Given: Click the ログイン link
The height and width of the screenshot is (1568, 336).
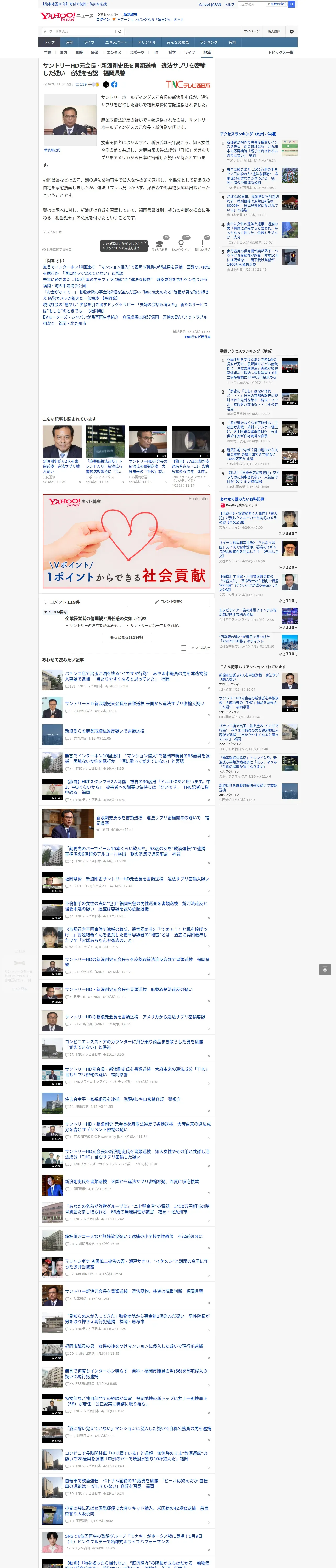Looking at the screenshot, I should (103, 20).
